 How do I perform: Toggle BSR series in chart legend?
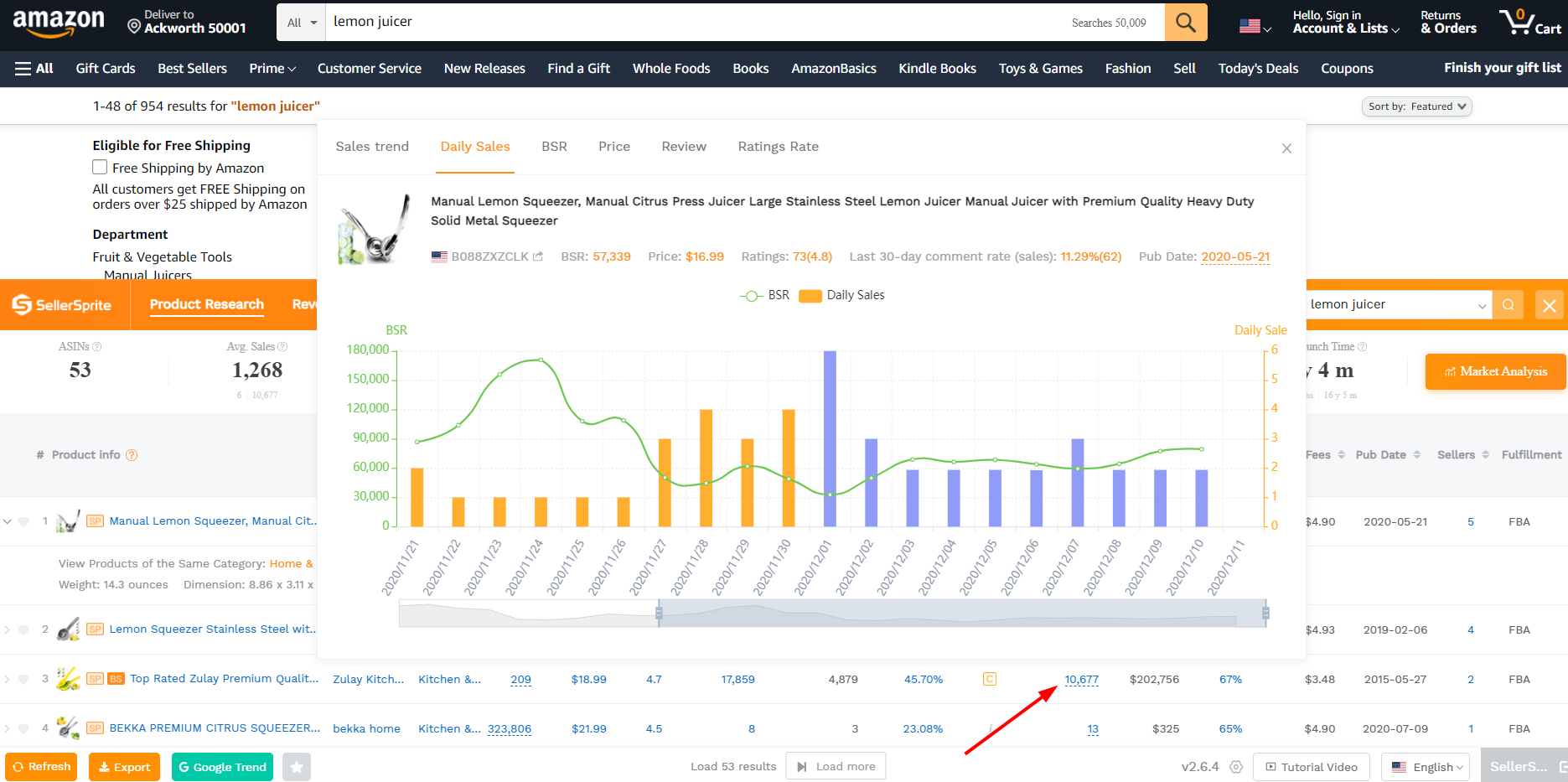pos(765,295)
